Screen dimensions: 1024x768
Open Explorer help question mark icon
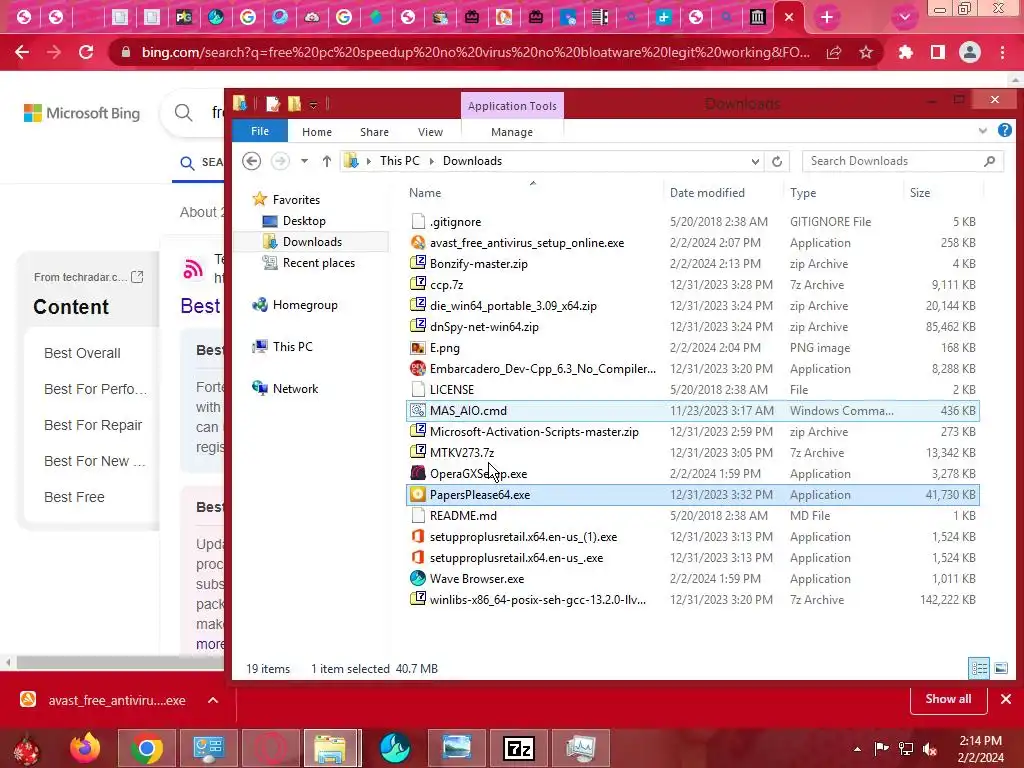1004,131
